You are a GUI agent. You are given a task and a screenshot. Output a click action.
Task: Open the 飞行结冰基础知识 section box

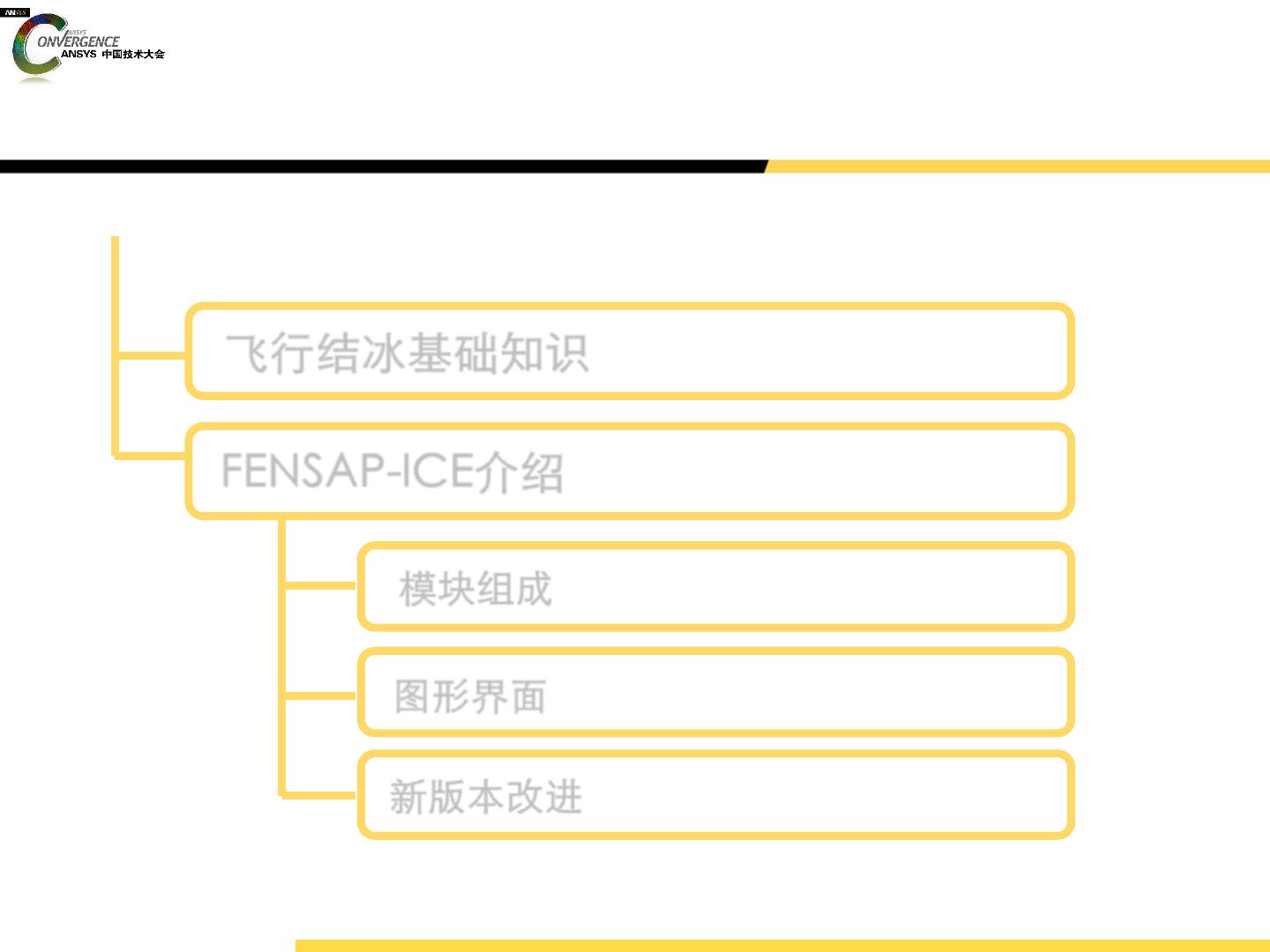pyautogui.click(x=630, y=351)
